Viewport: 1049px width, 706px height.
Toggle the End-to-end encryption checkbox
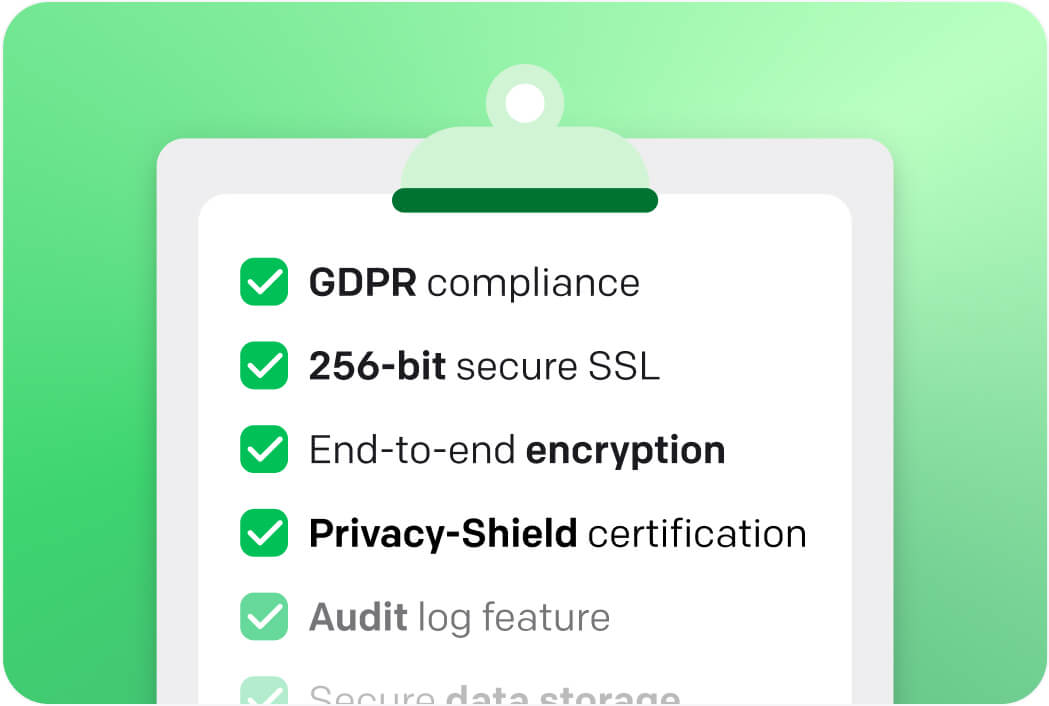click(264, 450)
